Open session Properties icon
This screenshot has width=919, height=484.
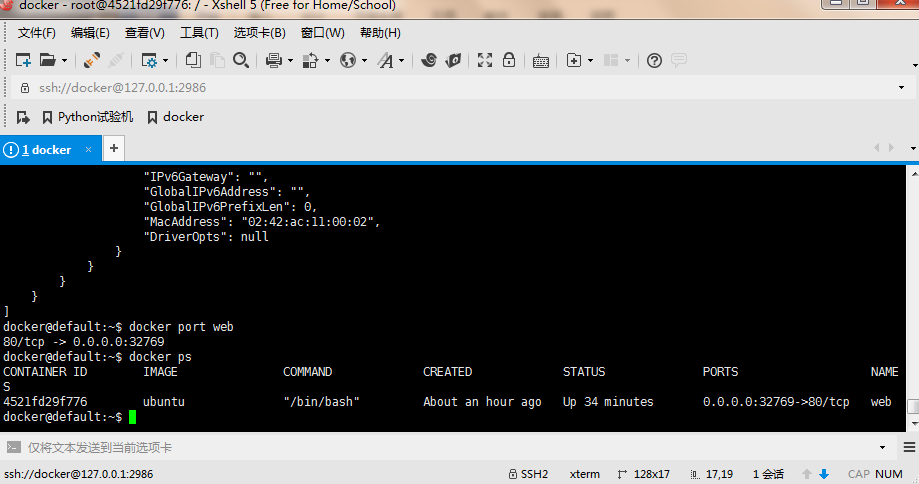pos(149,60)
